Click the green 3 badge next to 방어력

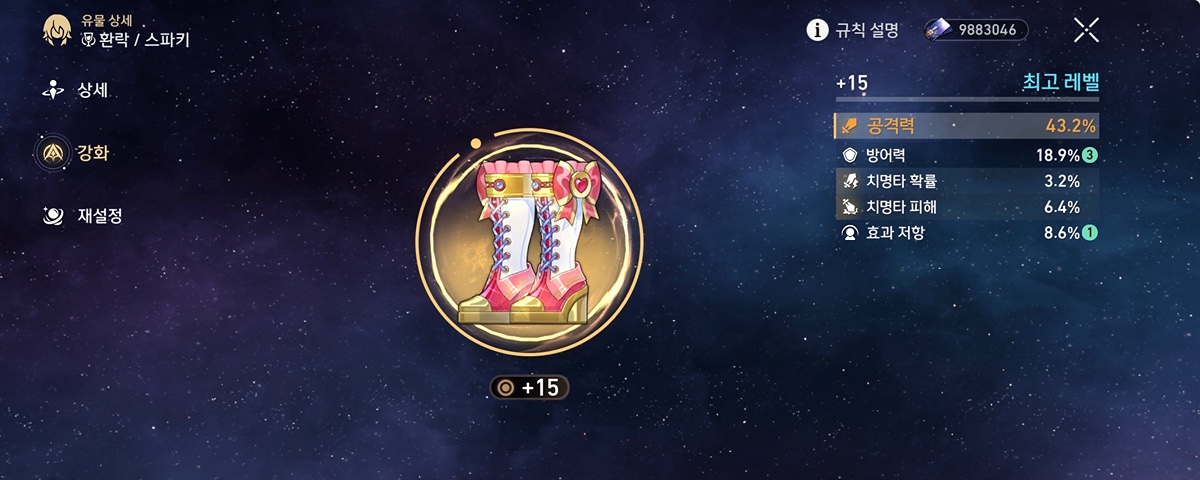[1090, 156]
